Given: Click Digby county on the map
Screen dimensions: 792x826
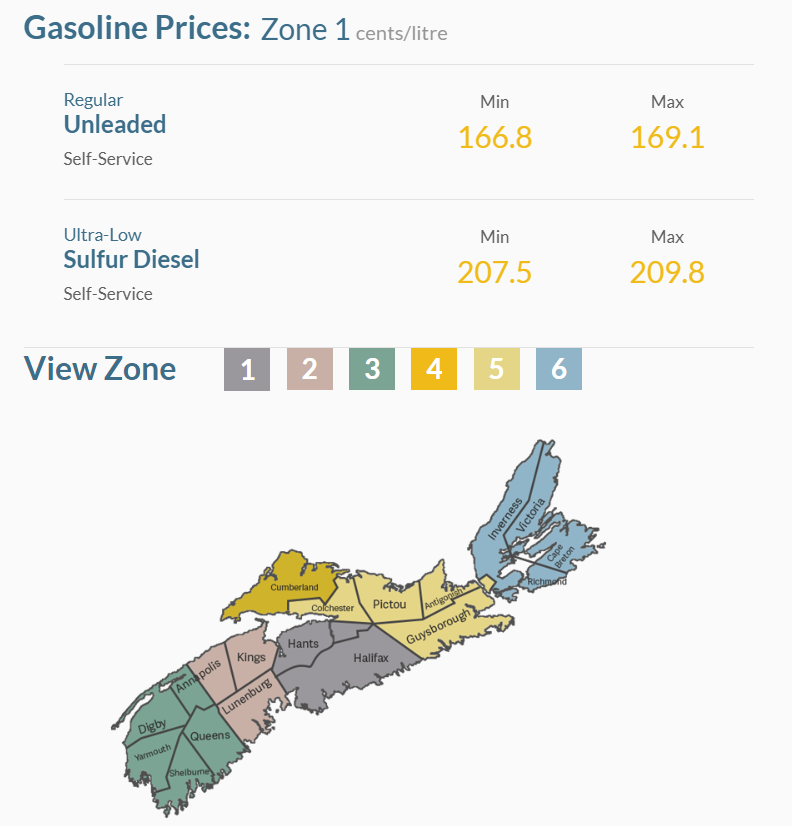Looking at the screenshot, I should coord(152,726).
